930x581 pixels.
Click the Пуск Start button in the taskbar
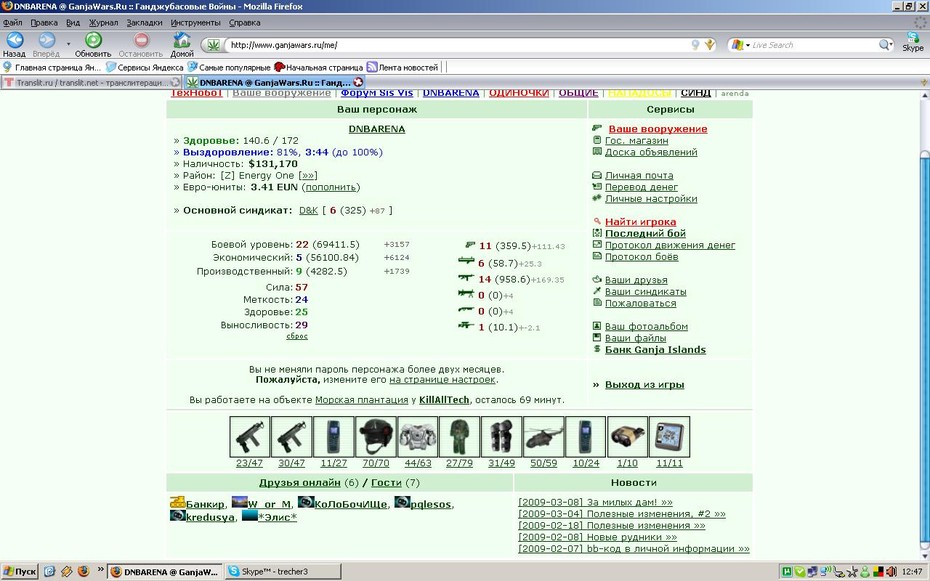pyautogui.click(x=20, y=572)
